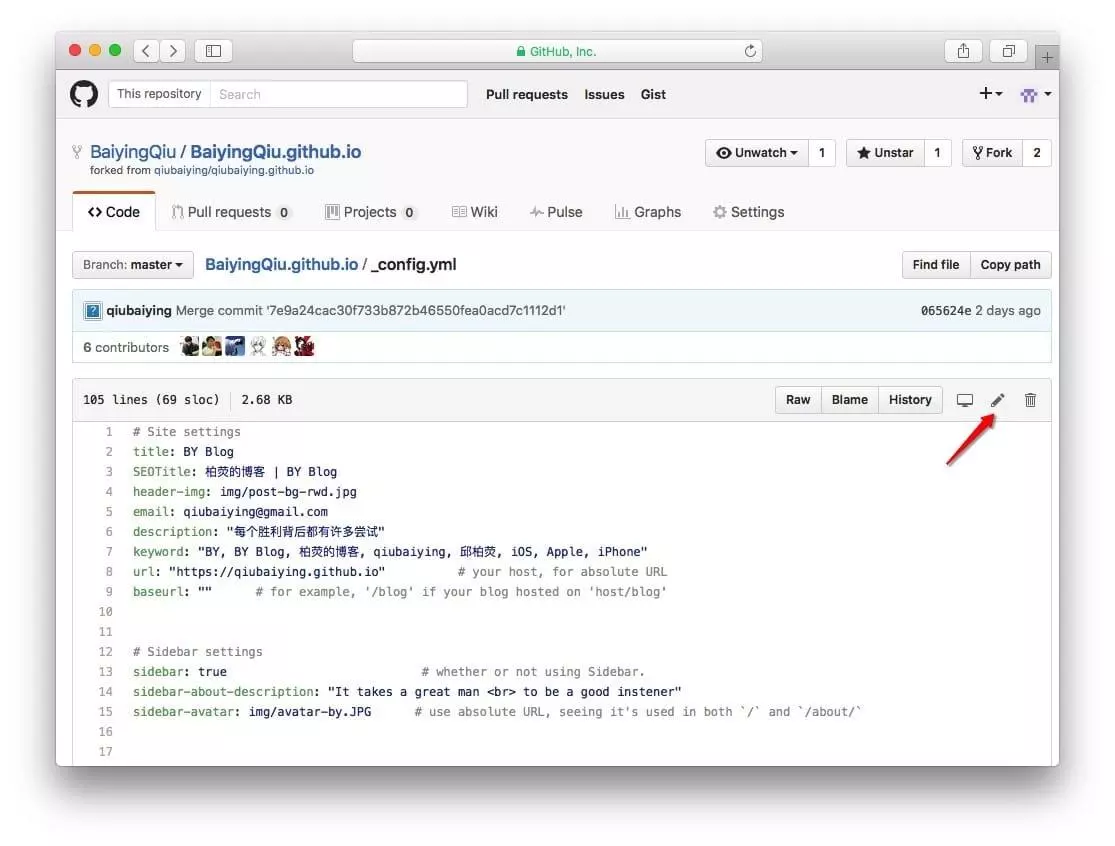The width and height of the screenshot is (1115, 846).
Task: Open repository Settings tab
Action: click(749, 212)
